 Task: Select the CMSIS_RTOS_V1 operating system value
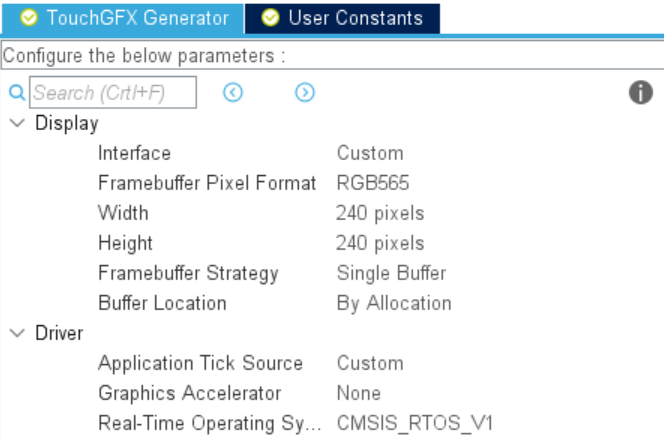tap(415, 423)
